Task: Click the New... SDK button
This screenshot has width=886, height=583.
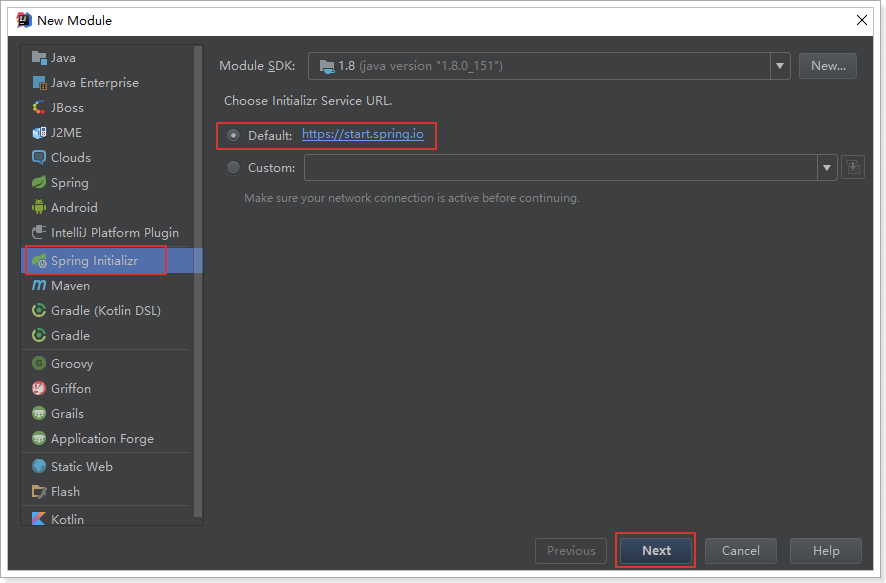Action: (828, 65)
